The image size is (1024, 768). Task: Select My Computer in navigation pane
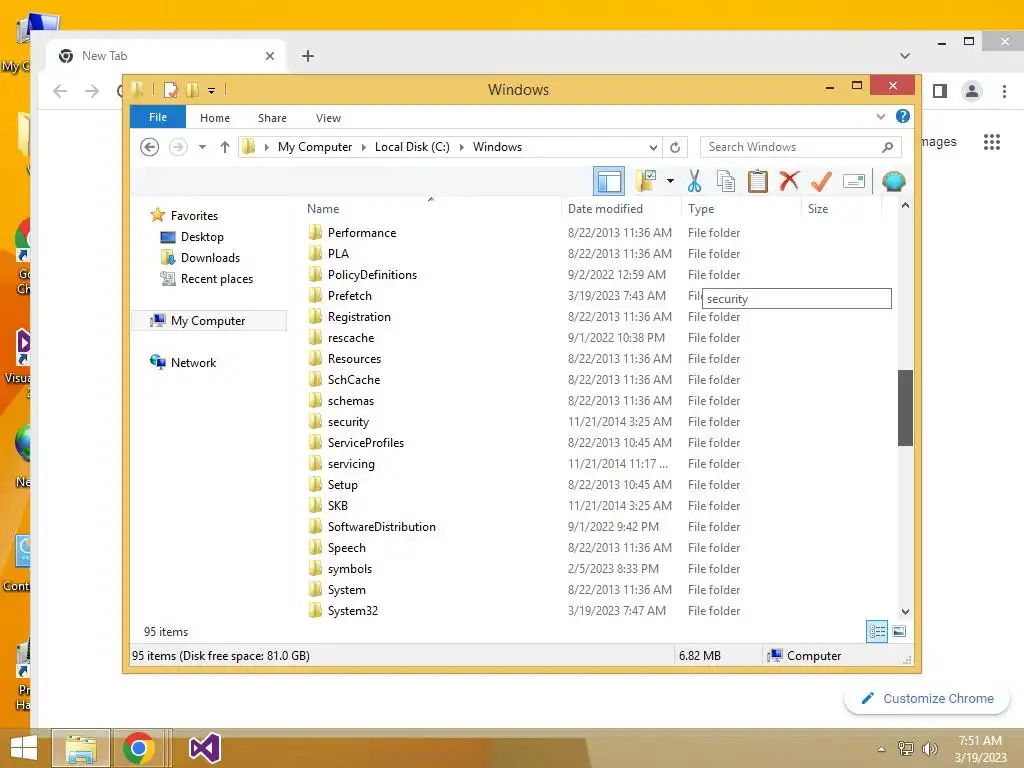tap(208, 321)
